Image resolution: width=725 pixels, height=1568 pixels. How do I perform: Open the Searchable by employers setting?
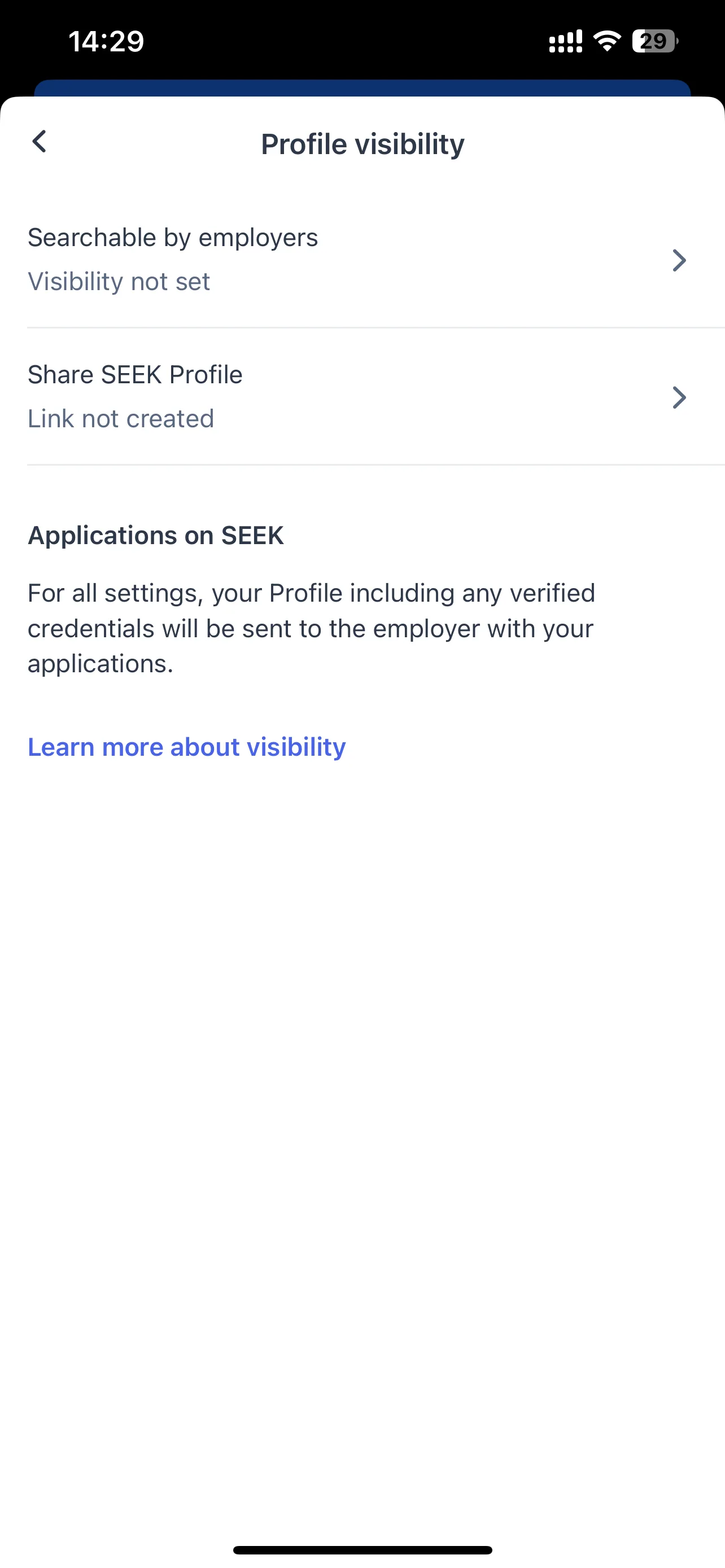coord(362,260)
